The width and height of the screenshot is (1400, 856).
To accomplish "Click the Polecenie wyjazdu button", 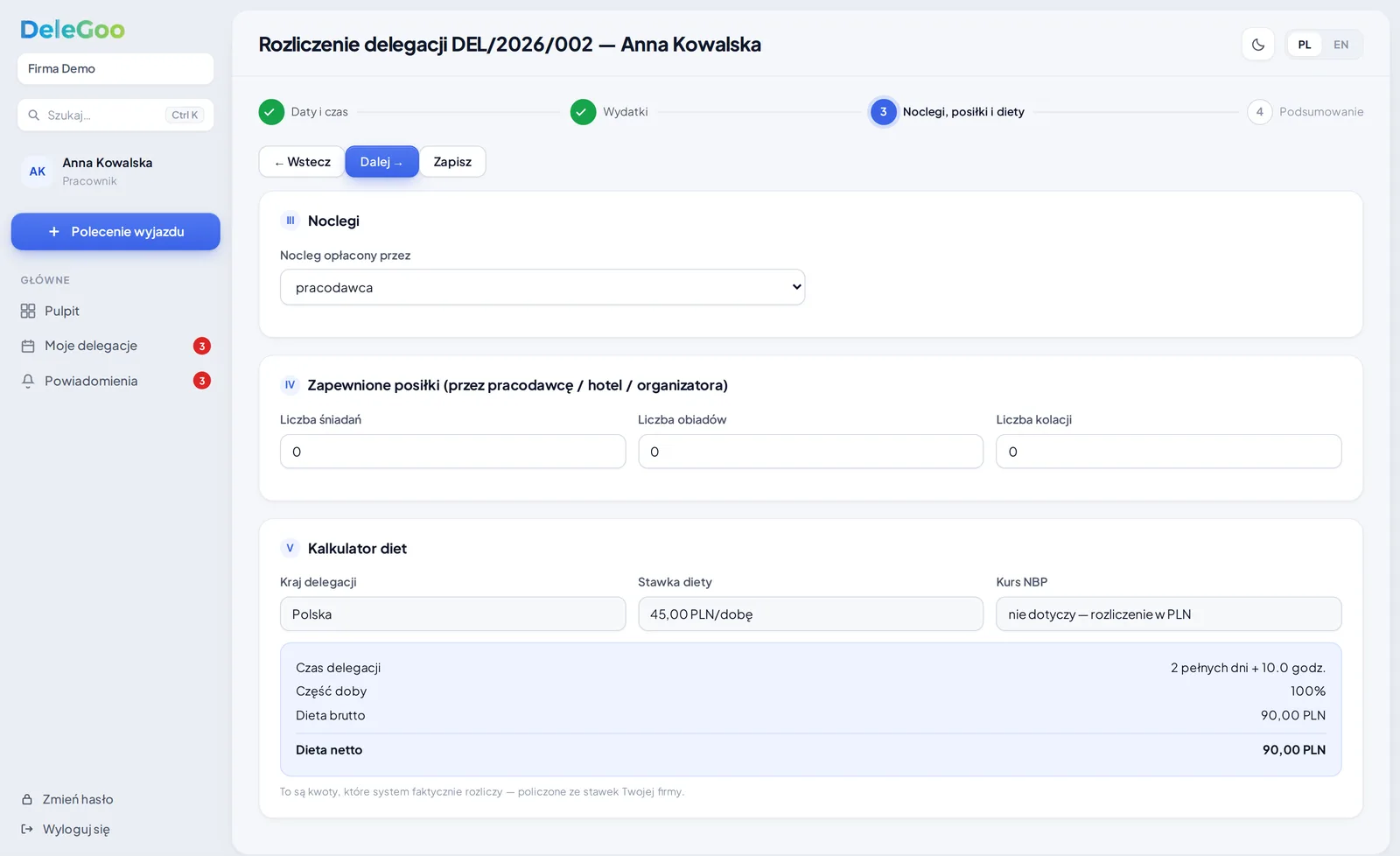I will coord(115,232).
